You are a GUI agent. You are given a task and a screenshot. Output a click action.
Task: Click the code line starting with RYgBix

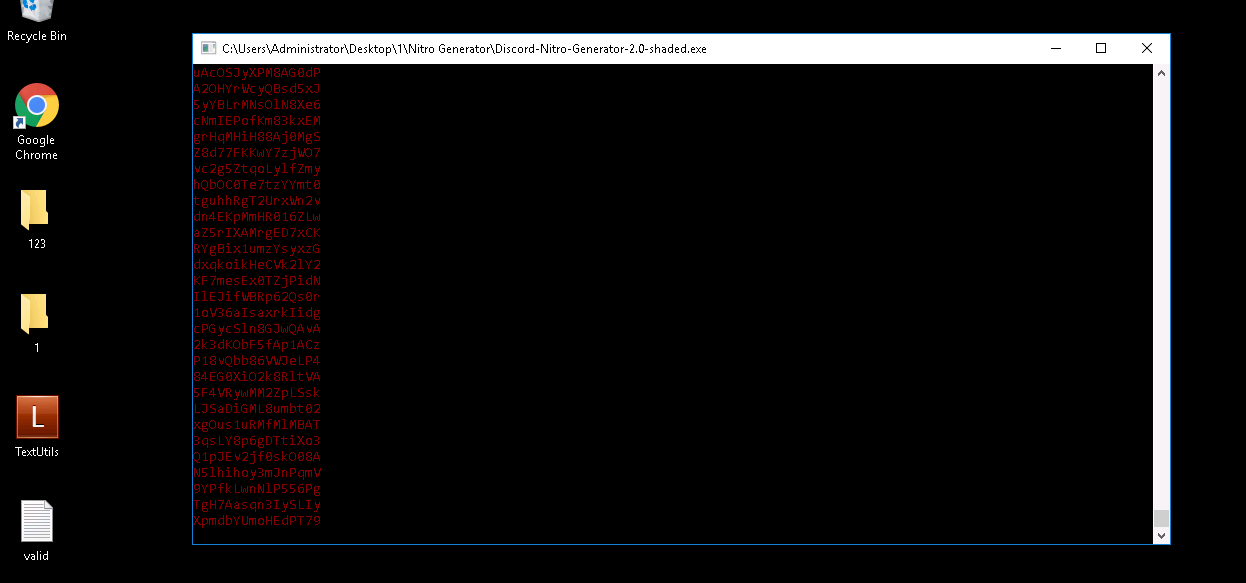[257, 249]
